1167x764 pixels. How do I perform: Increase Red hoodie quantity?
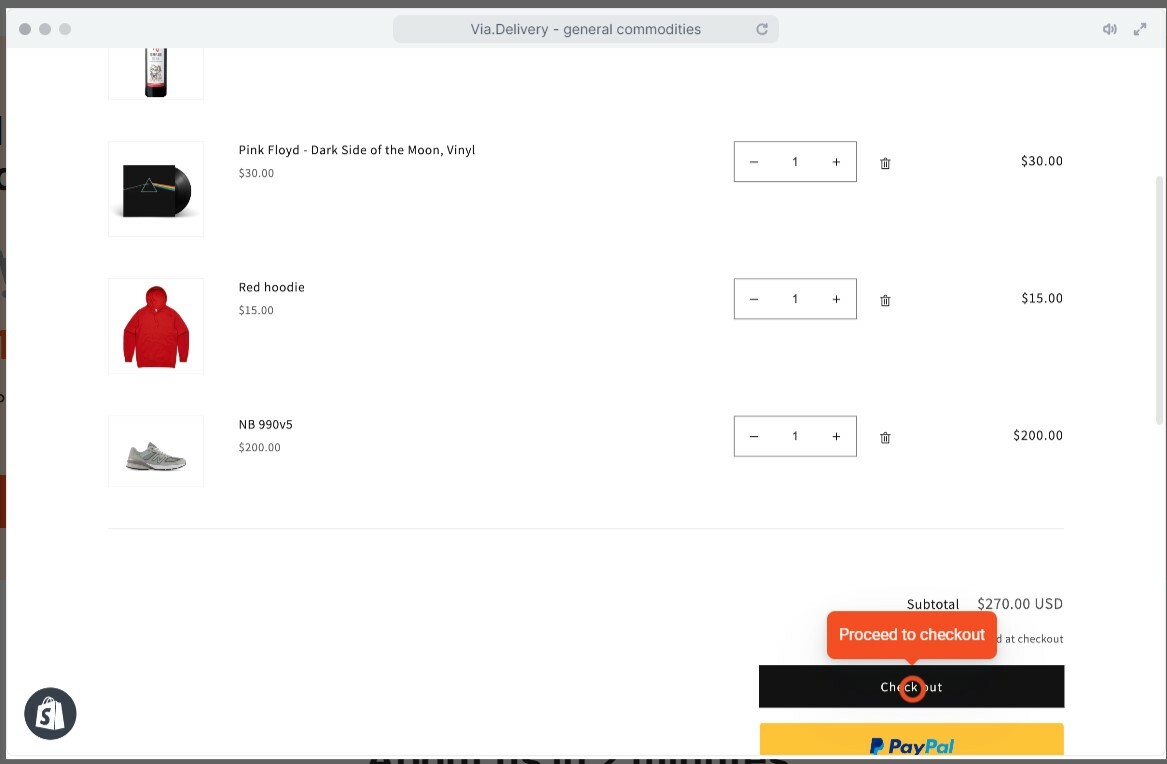click(836, 299)
